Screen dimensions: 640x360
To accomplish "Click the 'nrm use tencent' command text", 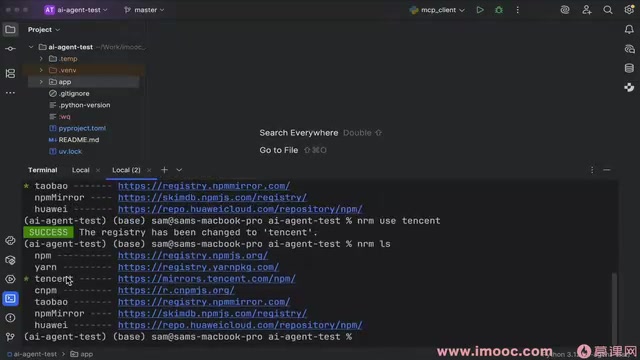I will [x=399, y=221].
